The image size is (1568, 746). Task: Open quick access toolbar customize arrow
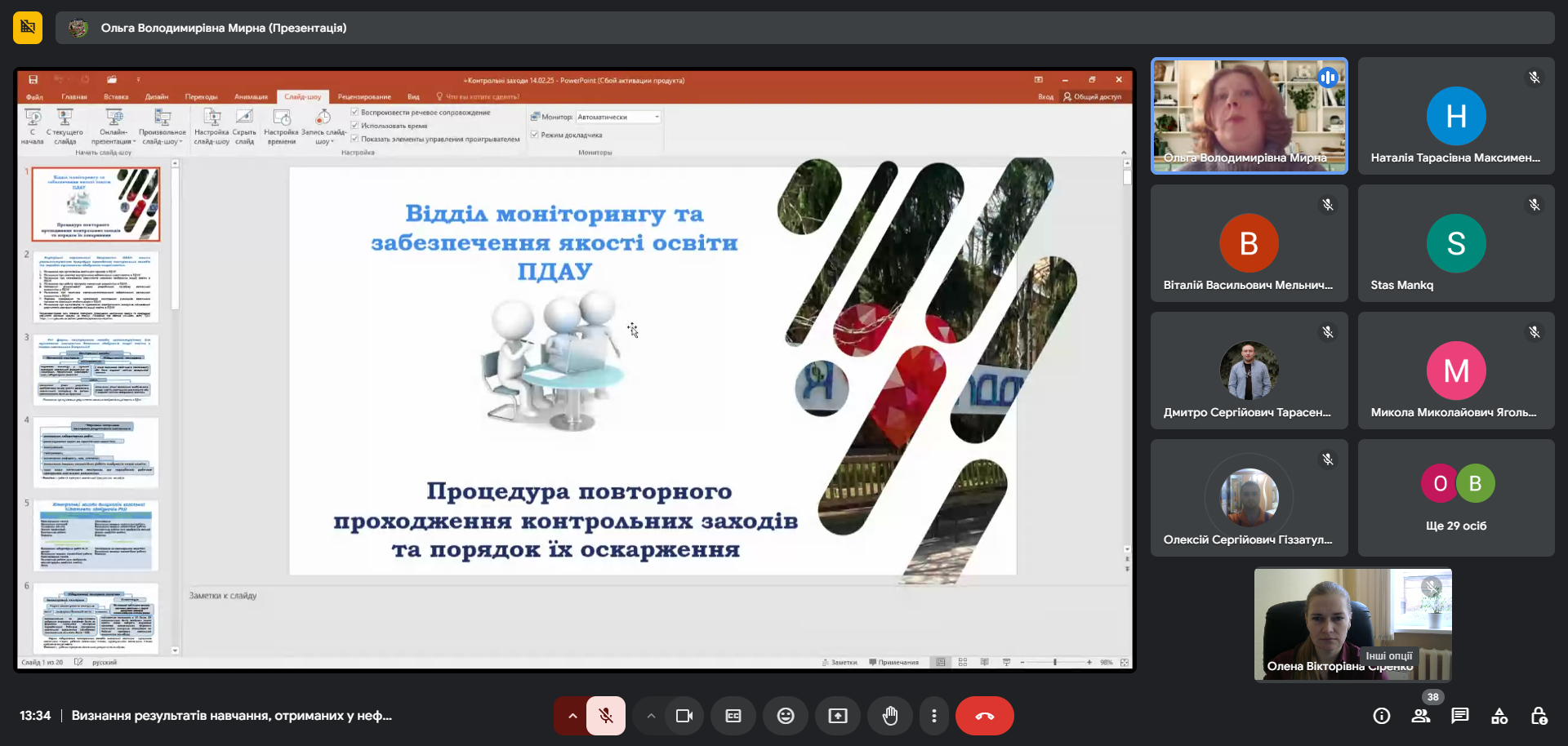pyautogui.click(x=138, y=79)
